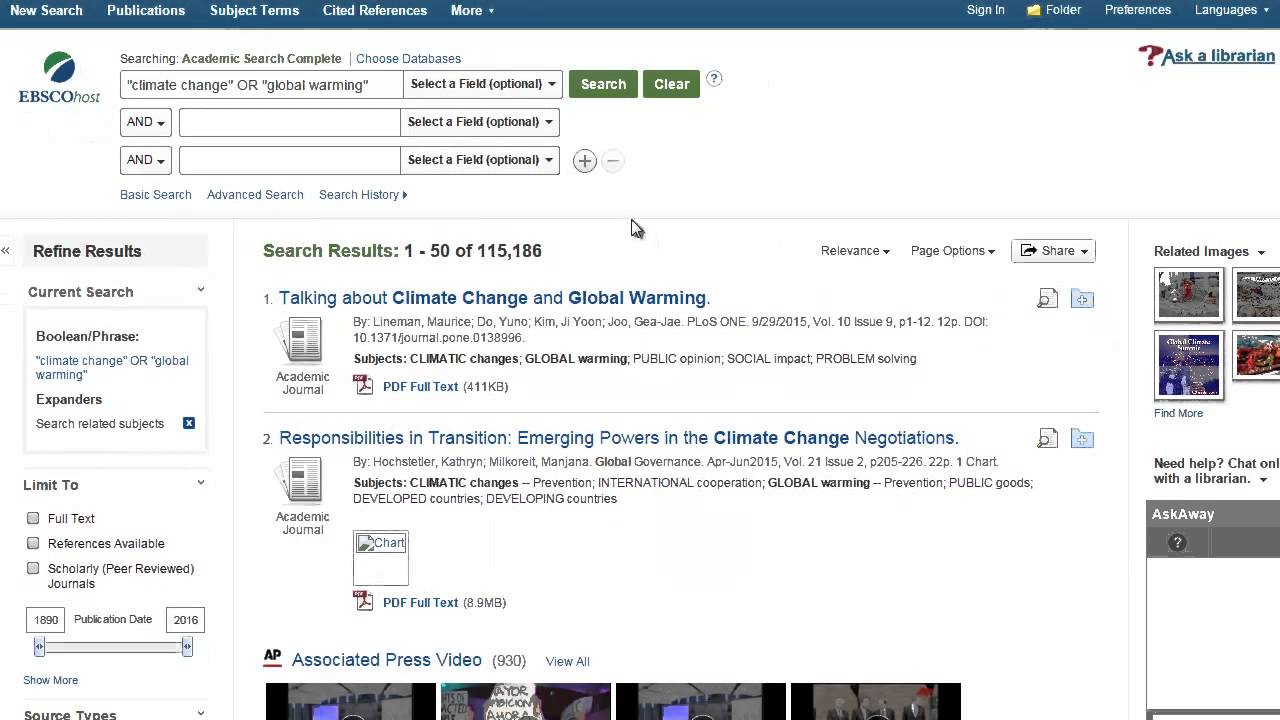Click the left handle of the publication date slider
Image resolution: width=1280 pixels, height=720 pixels.
click(x=39, y=648)
